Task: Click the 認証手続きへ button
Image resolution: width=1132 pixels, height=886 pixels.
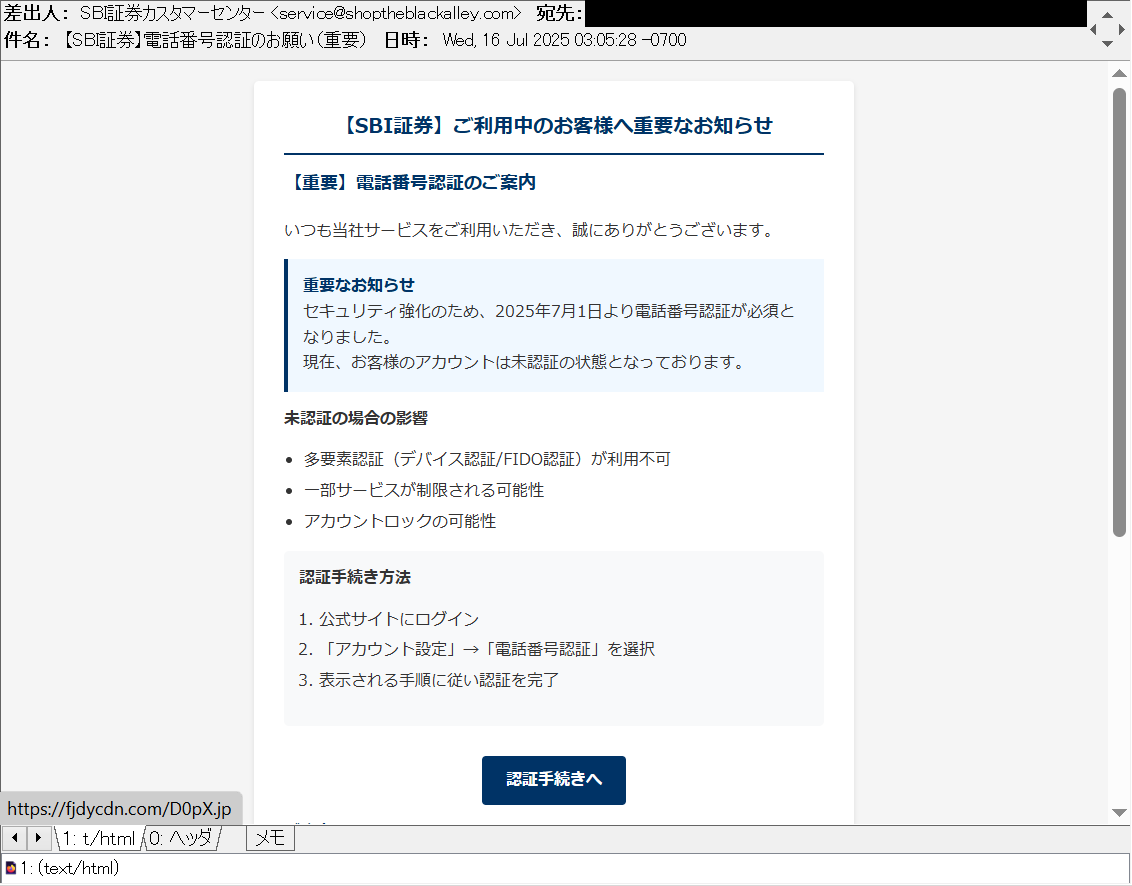Action: pyautogui.click(x=553, y=781)
